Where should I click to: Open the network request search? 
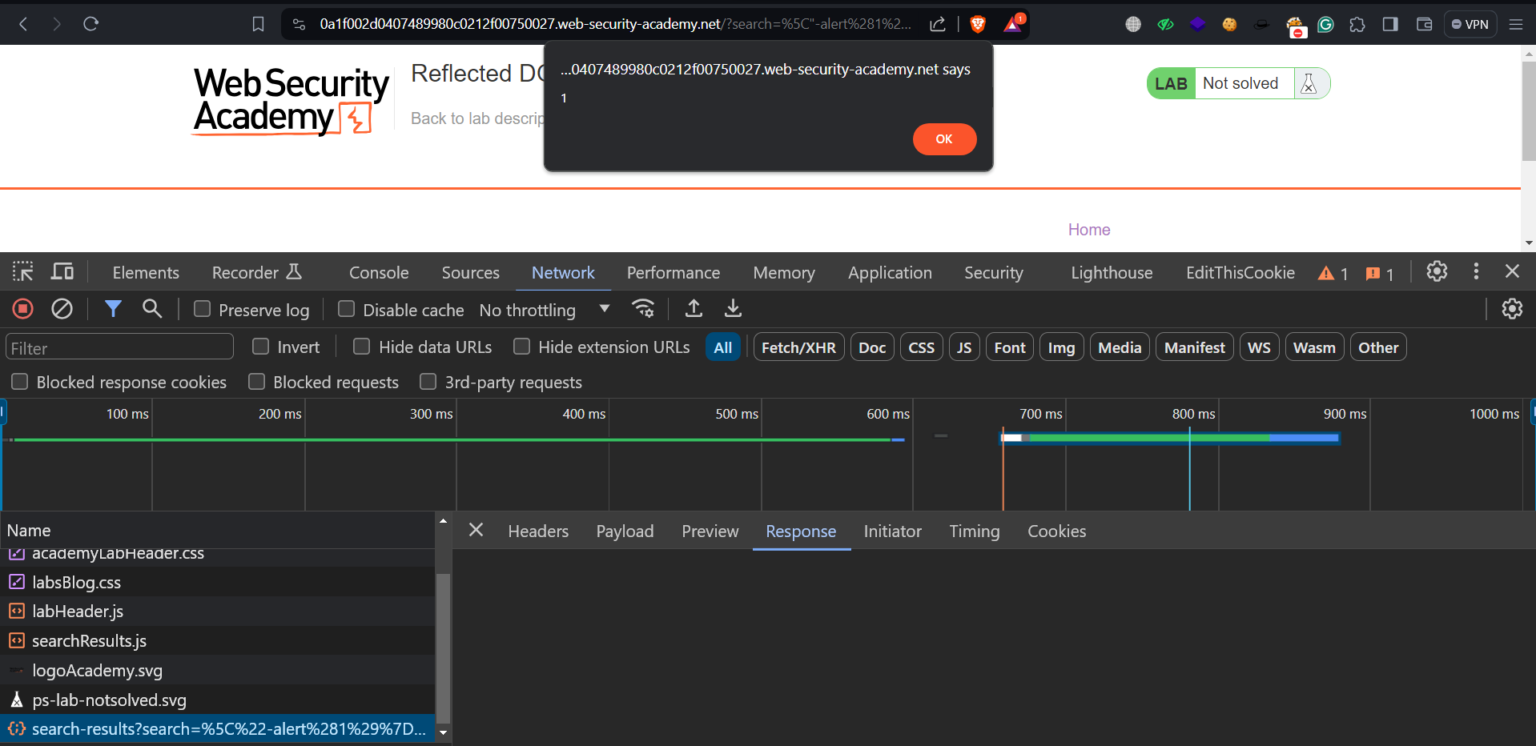coord(152,309)
